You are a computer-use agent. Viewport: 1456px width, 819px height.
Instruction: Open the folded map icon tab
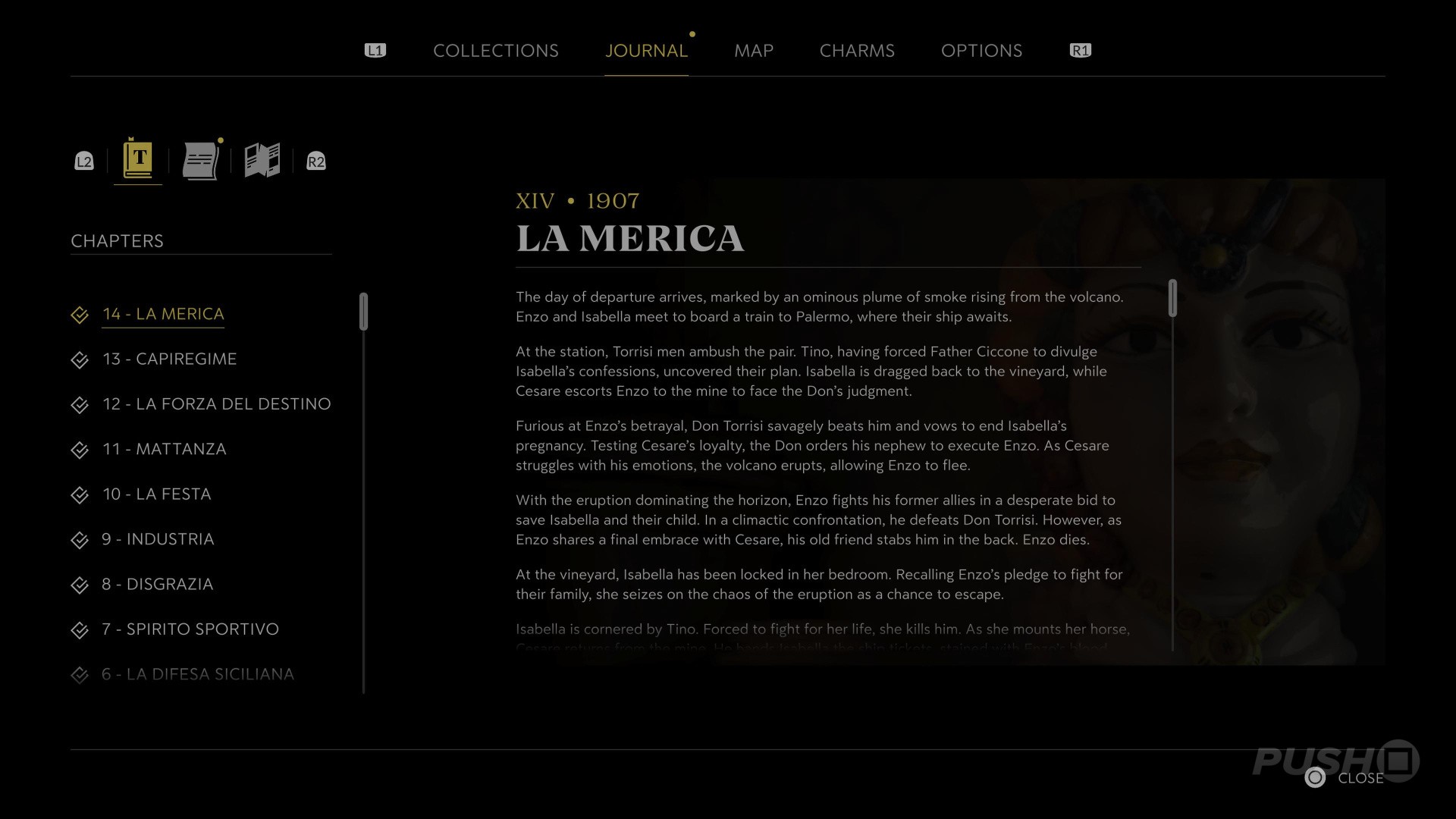point(262,161)
